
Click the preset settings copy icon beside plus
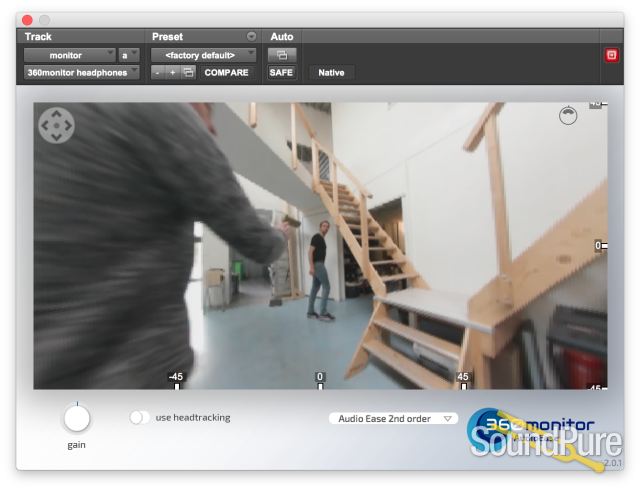(x=188, y=73)
